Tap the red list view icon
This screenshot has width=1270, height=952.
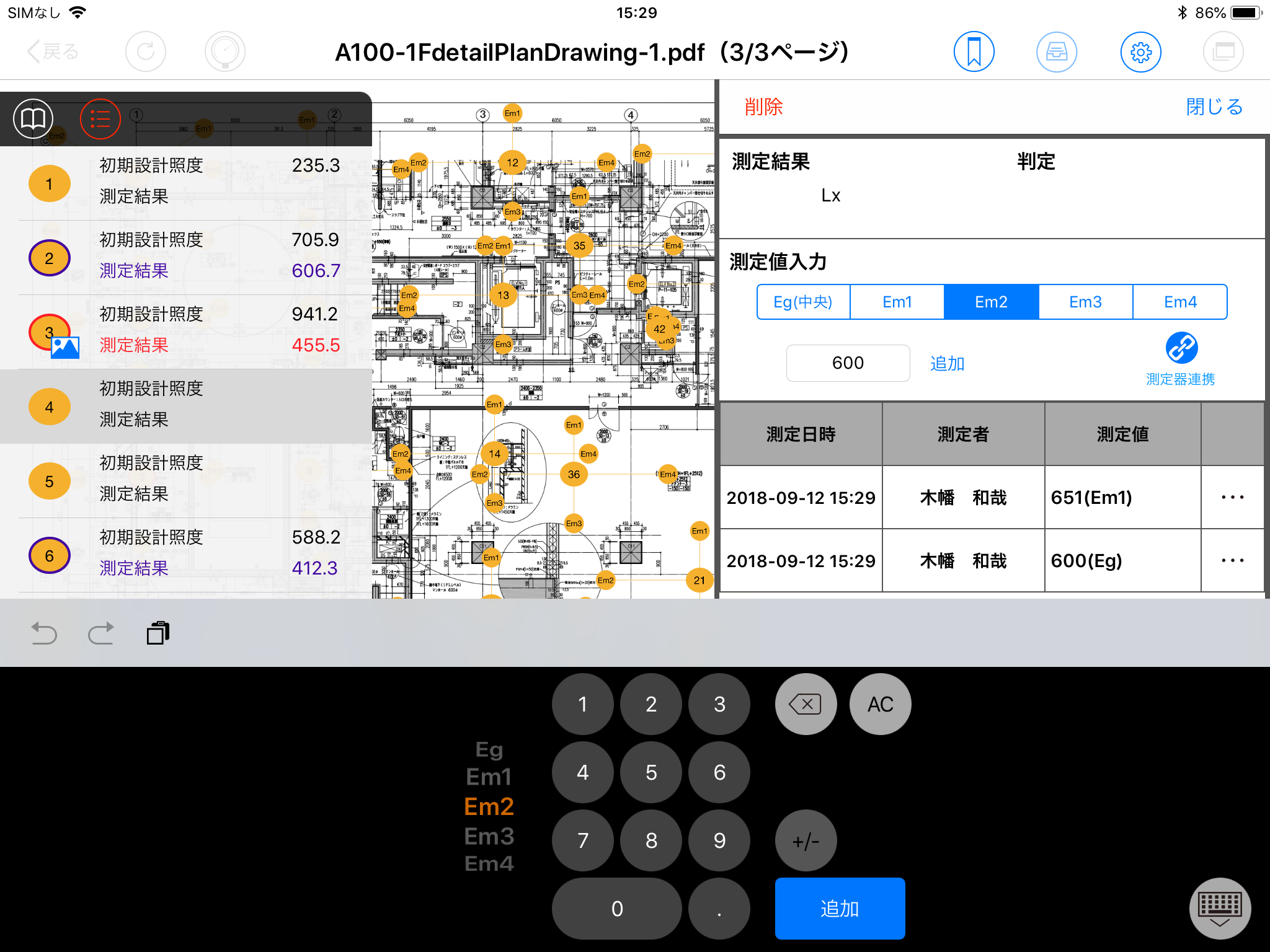[x=100, y=118]
